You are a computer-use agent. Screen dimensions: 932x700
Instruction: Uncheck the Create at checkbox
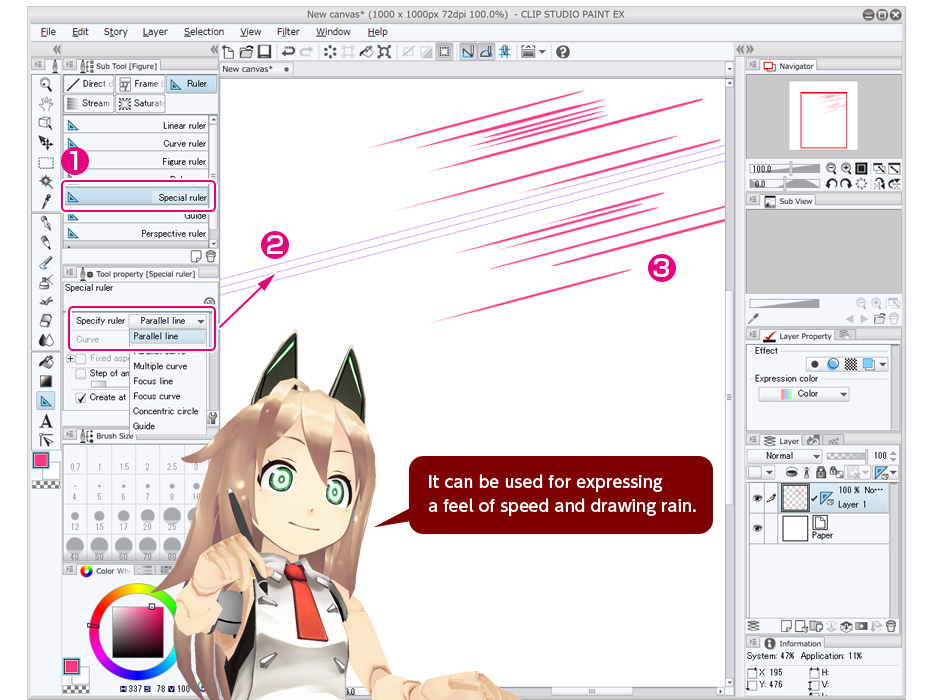tap(81, 397)
